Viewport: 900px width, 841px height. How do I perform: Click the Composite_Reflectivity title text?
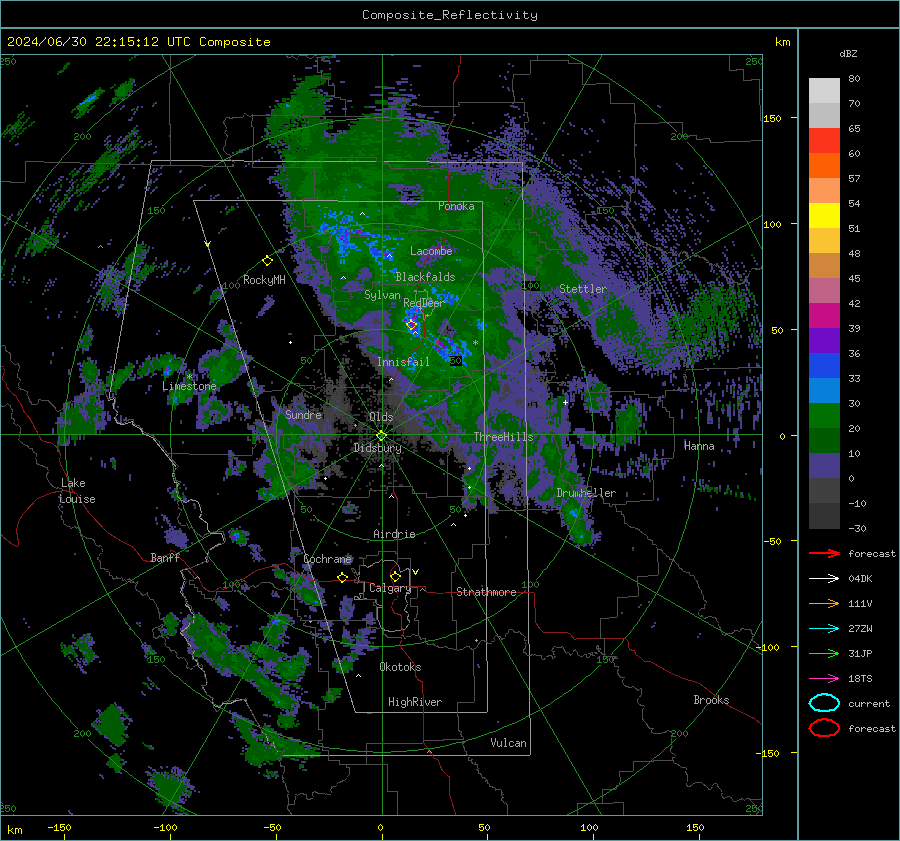pos(450,15)
